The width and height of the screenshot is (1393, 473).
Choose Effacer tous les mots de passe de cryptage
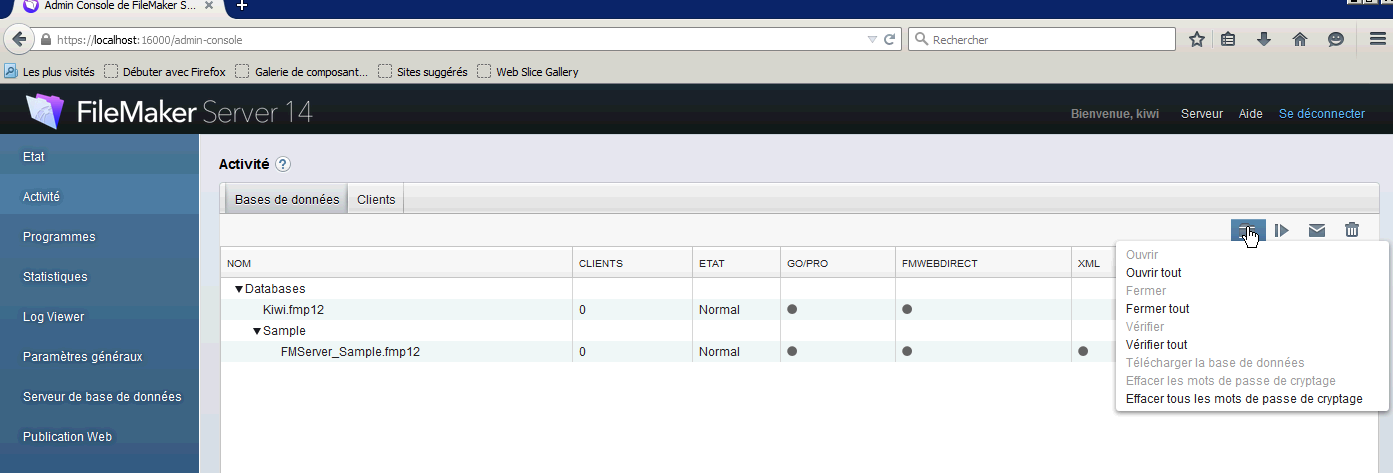click(1244, 399)
